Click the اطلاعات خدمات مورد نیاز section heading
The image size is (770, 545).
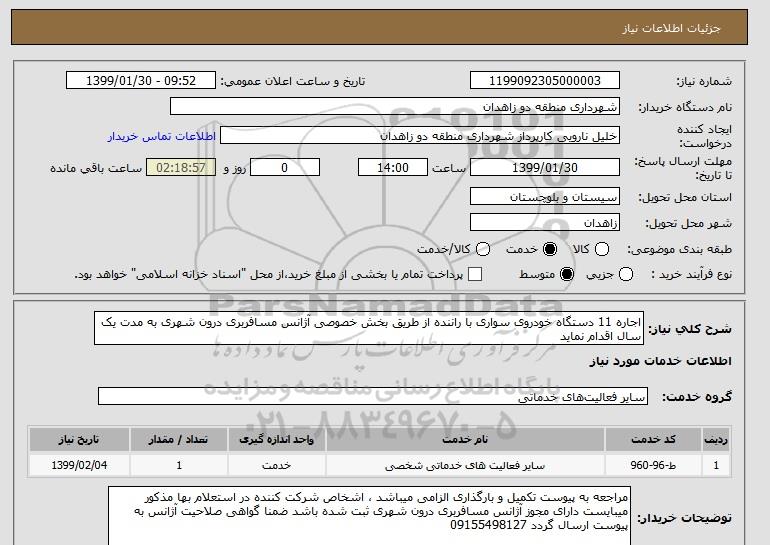(x=660, y=361)
